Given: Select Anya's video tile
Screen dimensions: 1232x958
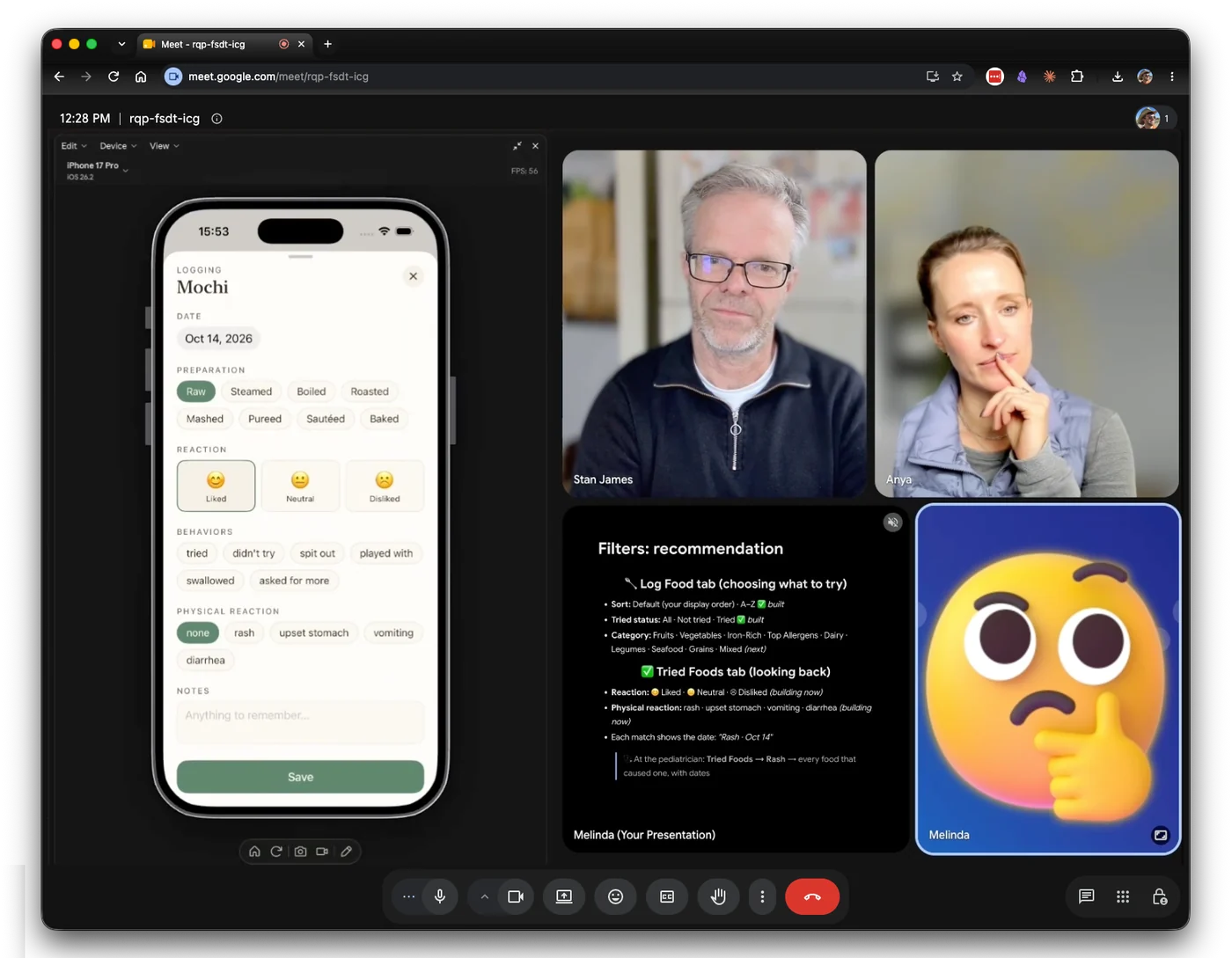Looking at the screenshot, I should coord(1027,323).
